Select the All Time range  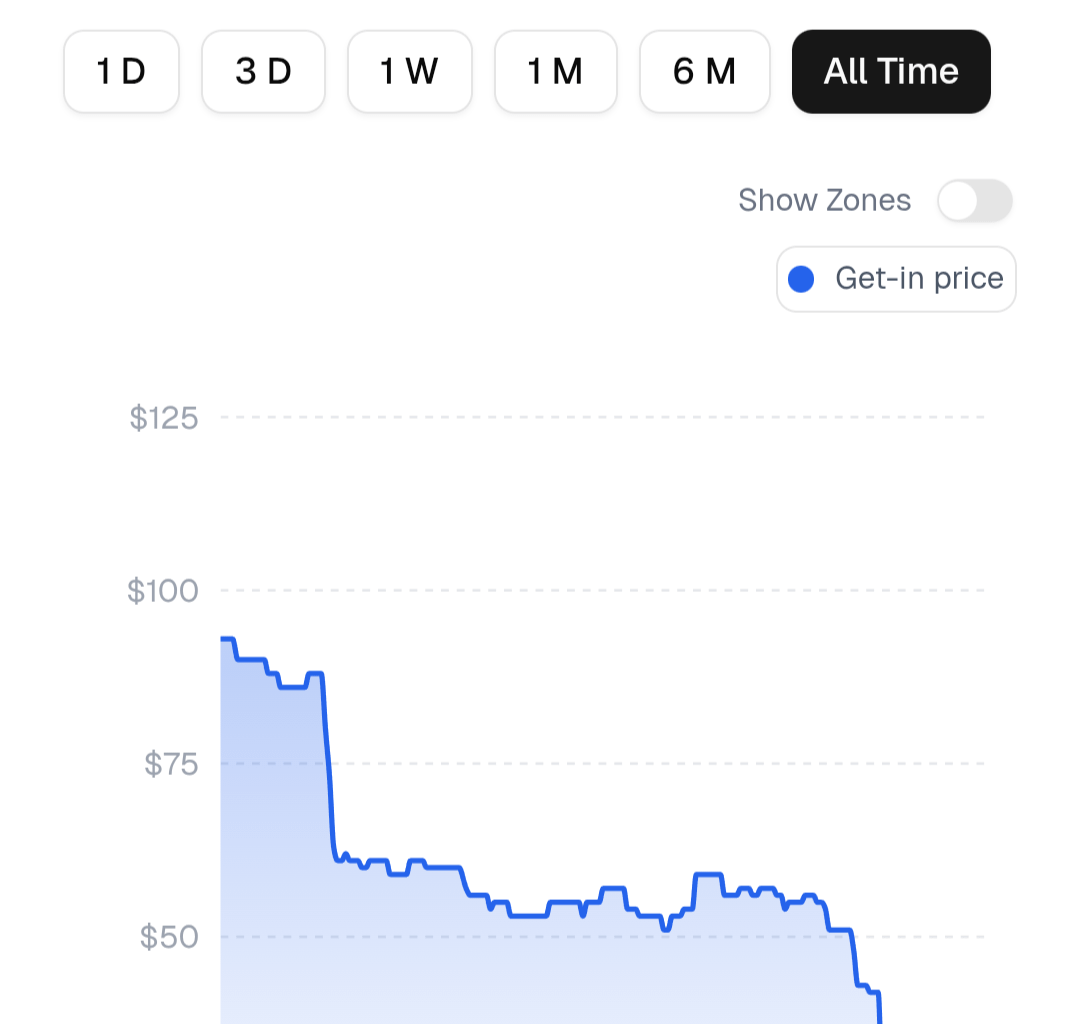[891, 71]
